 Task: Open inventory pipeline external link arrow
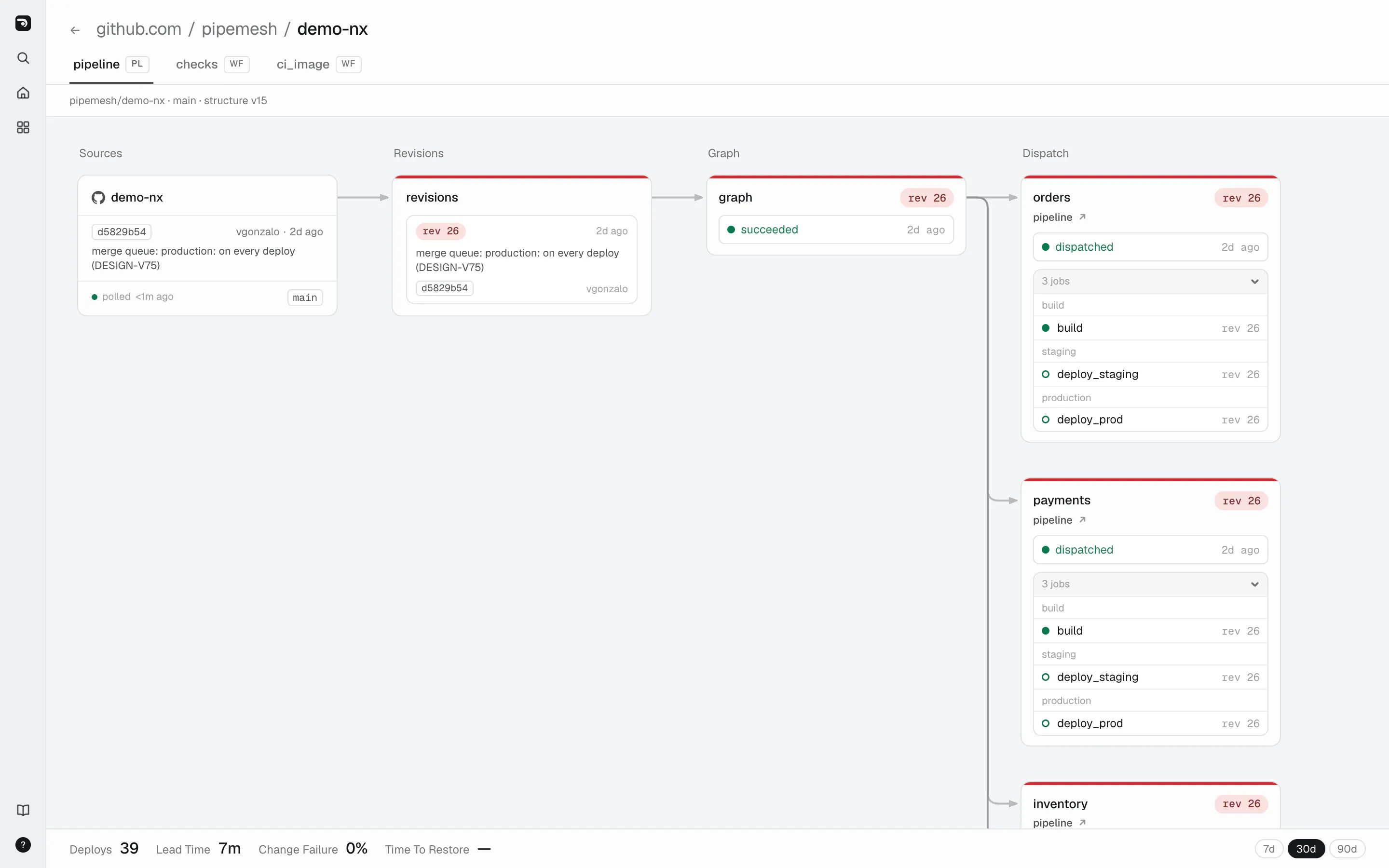tap(1082, 823)
